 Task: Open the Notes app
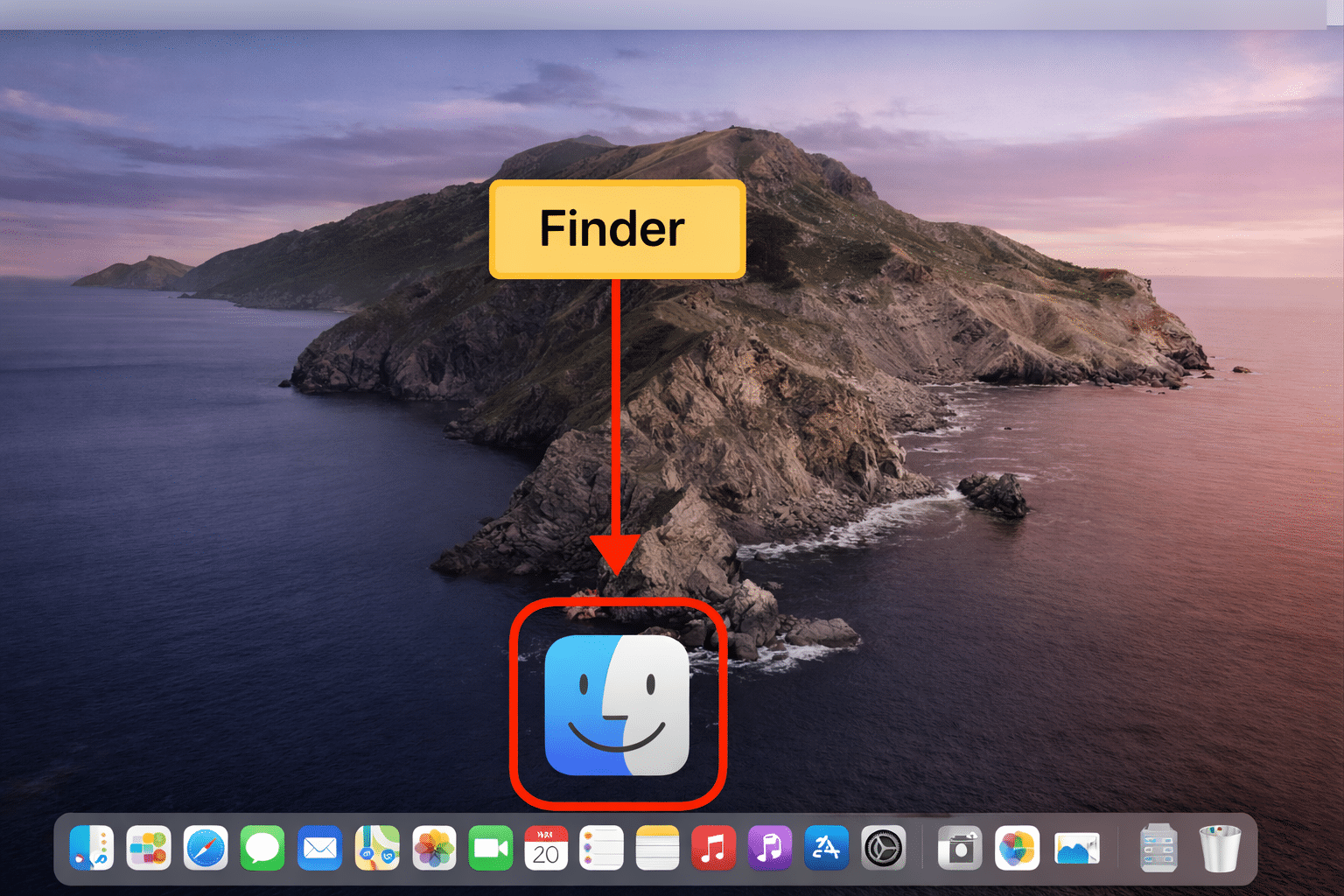[657, 848]
